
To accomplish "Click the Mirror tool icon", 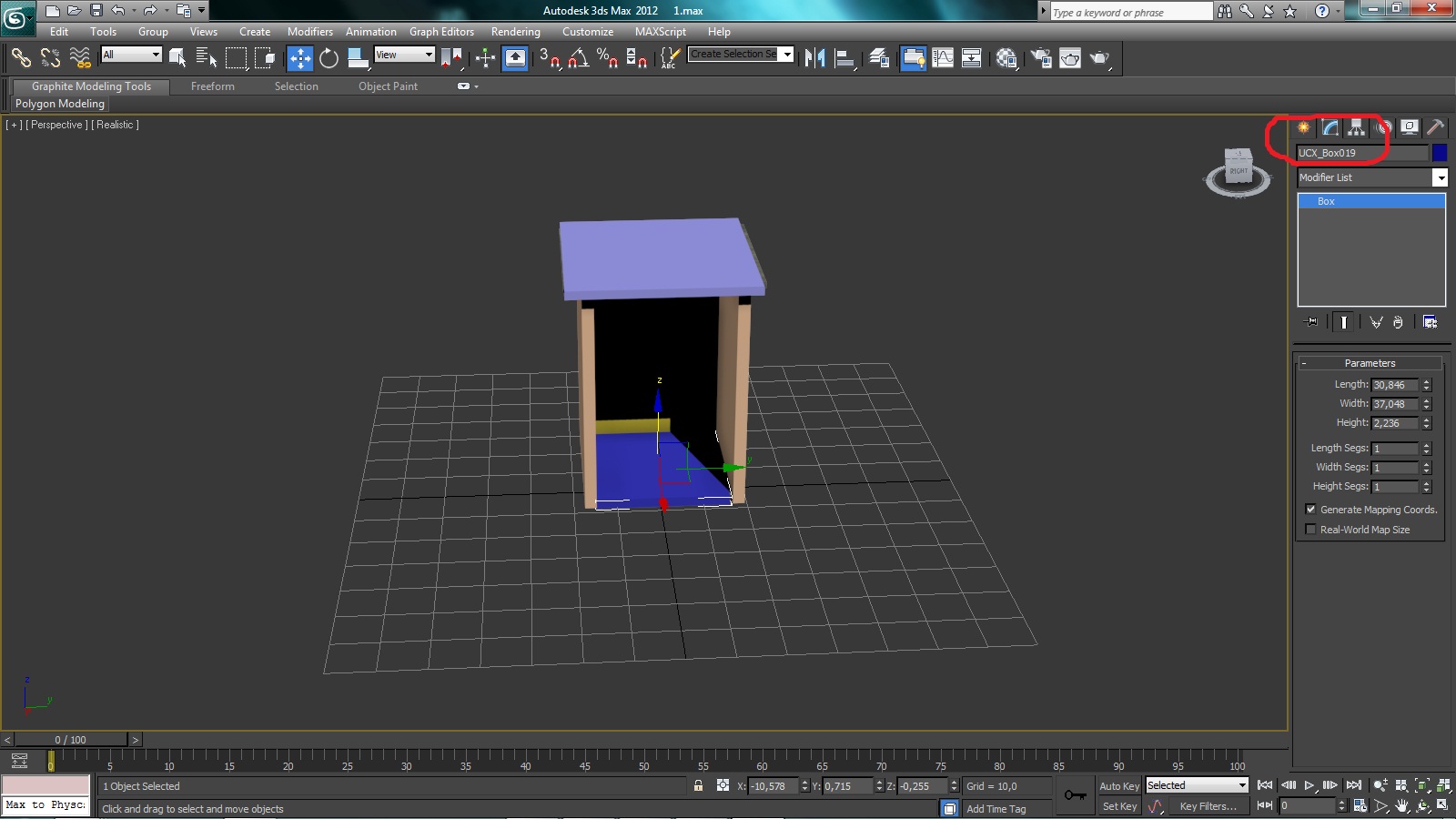I will pos(814,58).
